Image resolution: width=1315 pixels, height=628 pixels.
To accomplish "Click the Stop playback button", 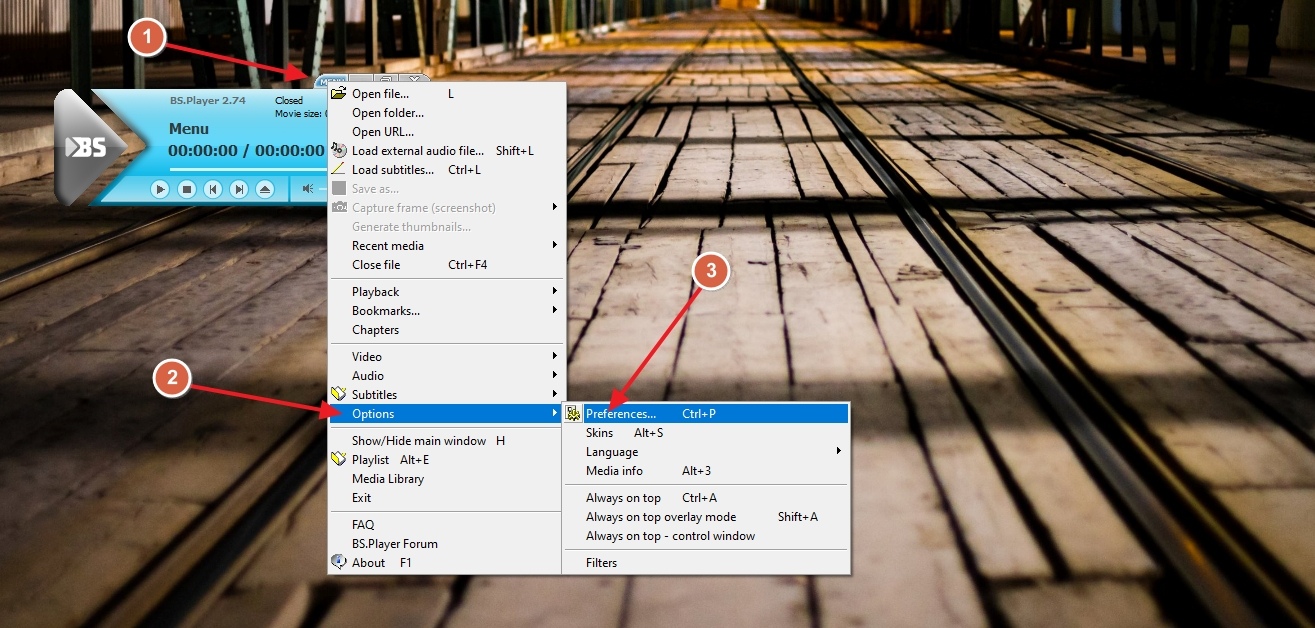I will (186, 188).
